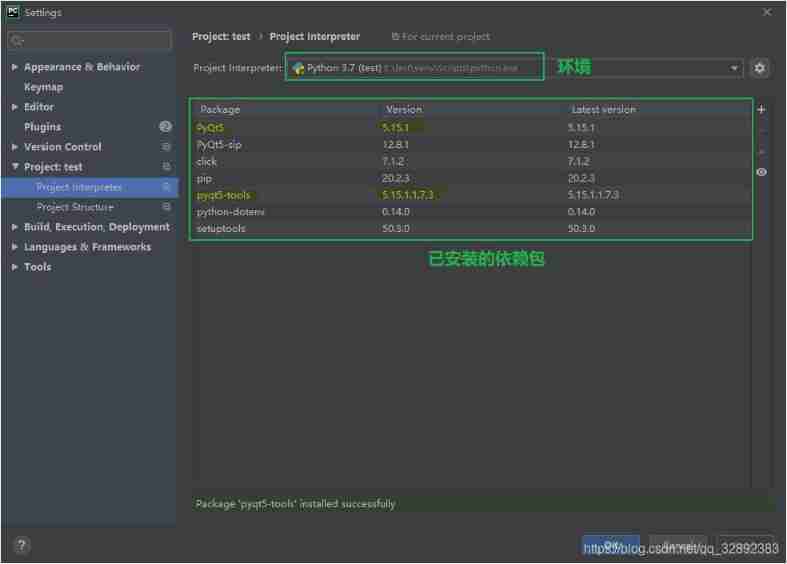
Task: Select the python-dotenv package row
Action: point(472,212)
